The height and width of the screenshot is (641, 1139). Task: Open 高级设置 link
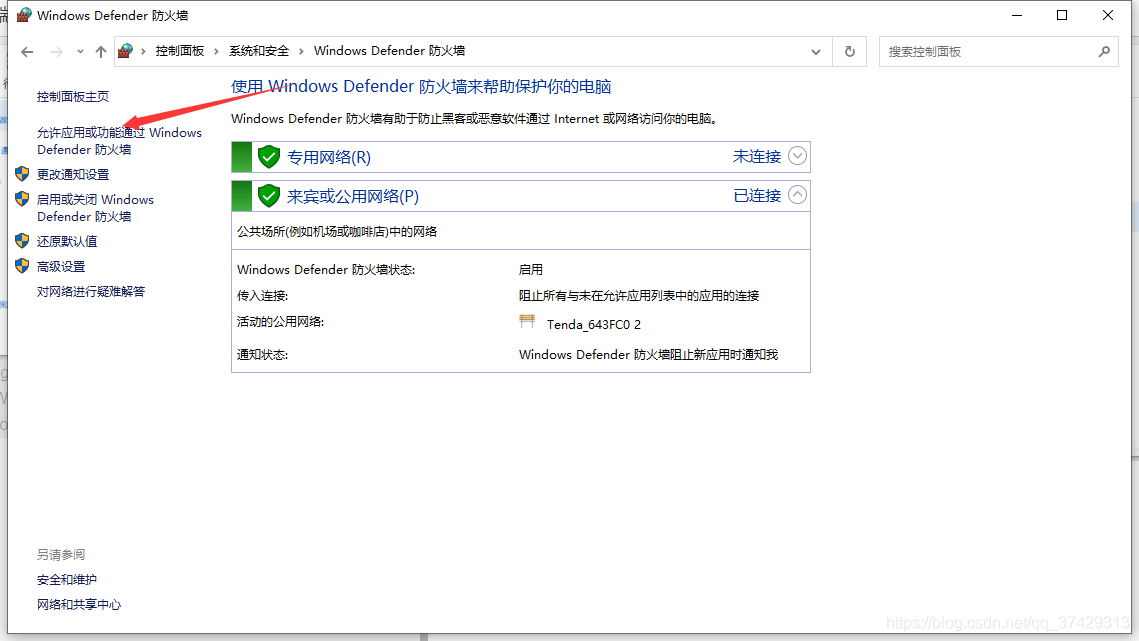coord(61,267)
